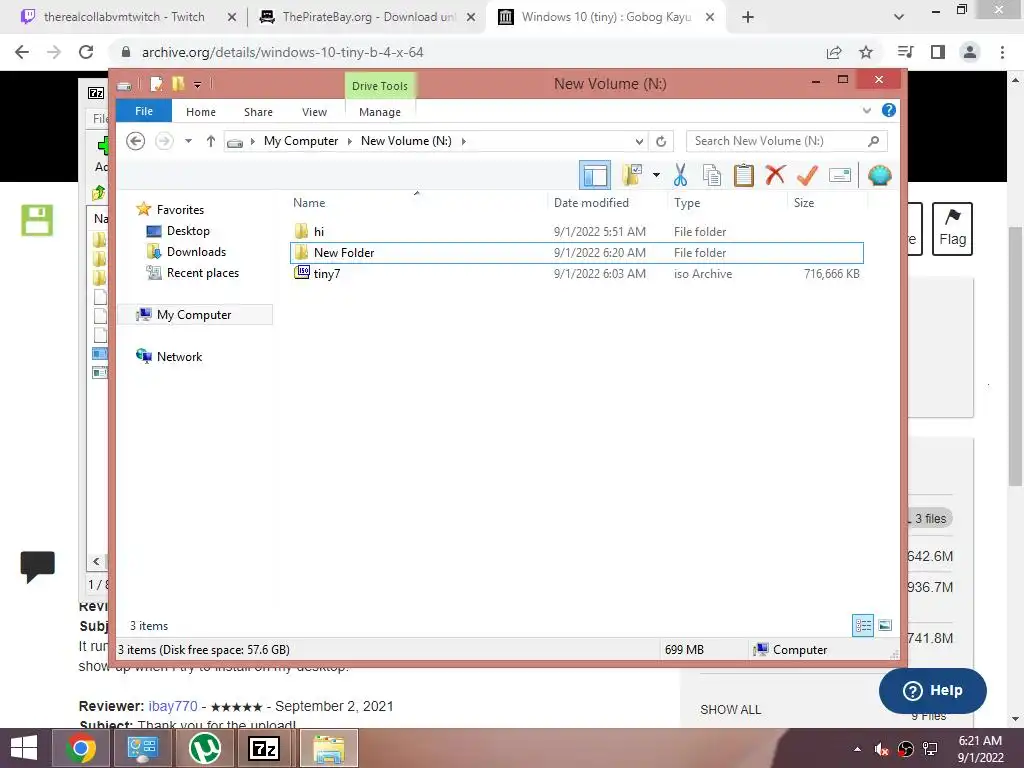Click New Volume (N:) breadcrumb
The height and width of the screenshot is (768, 1024).
click(406, 140)
